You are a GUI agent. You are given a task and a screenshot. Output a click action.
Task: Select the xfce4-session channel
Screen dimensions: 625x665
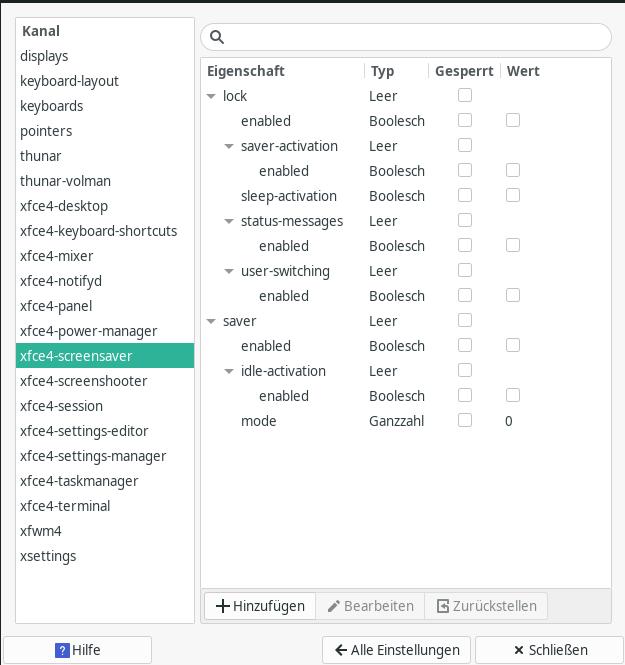(105, 406)
